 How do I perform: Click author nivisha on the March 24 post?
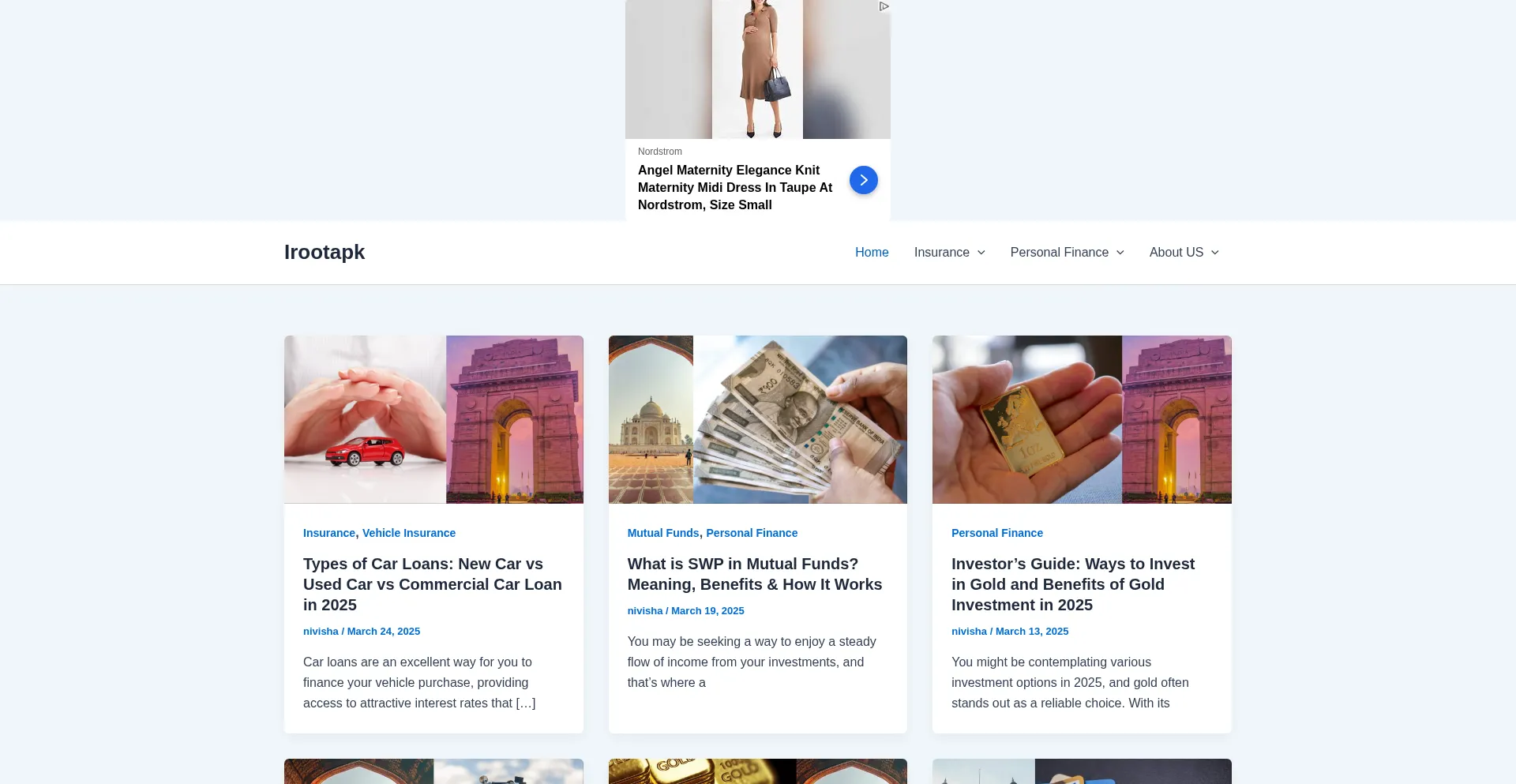tap(321, 632)
